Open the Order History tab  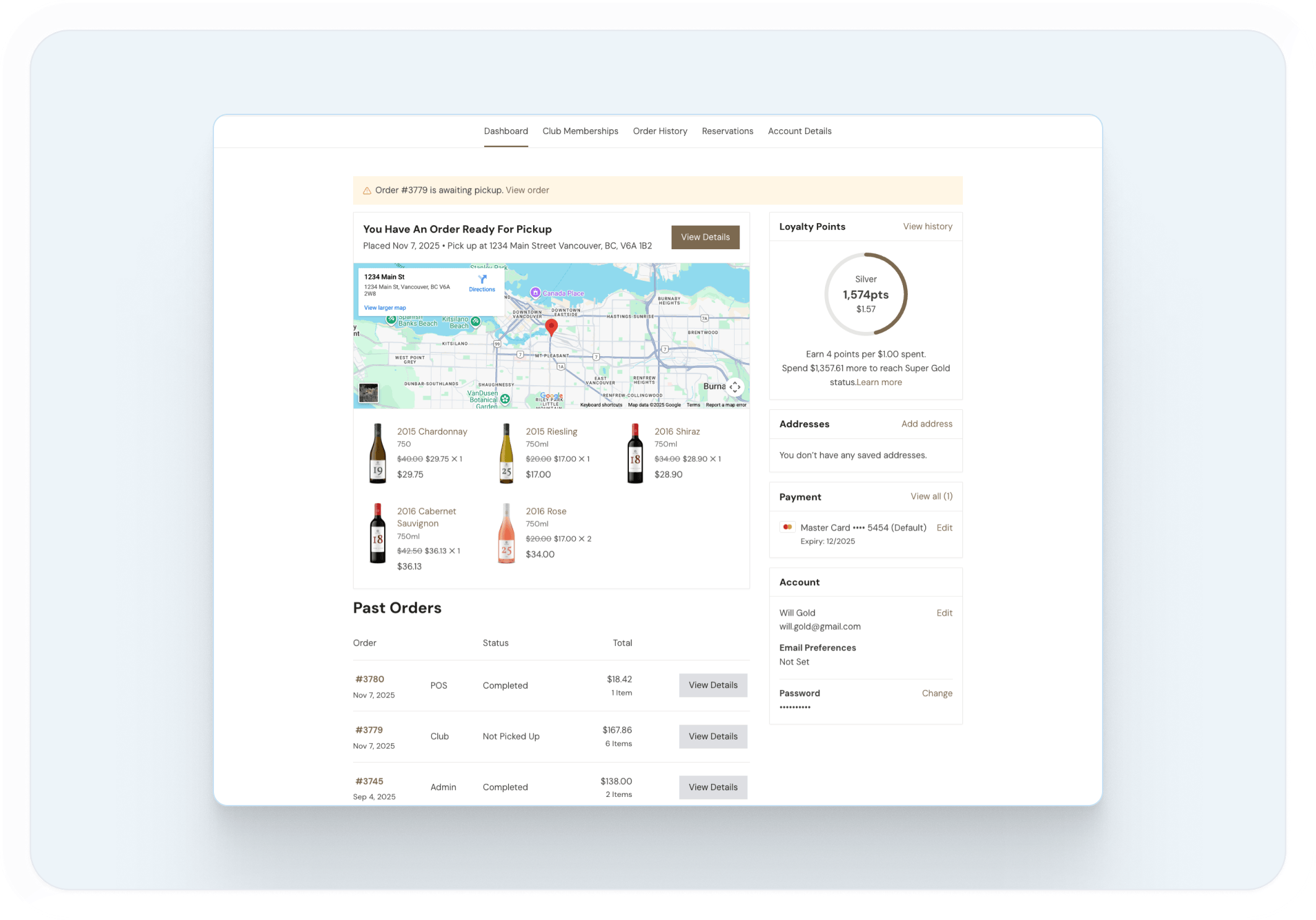pyautogui.click(x=660, y=131)
